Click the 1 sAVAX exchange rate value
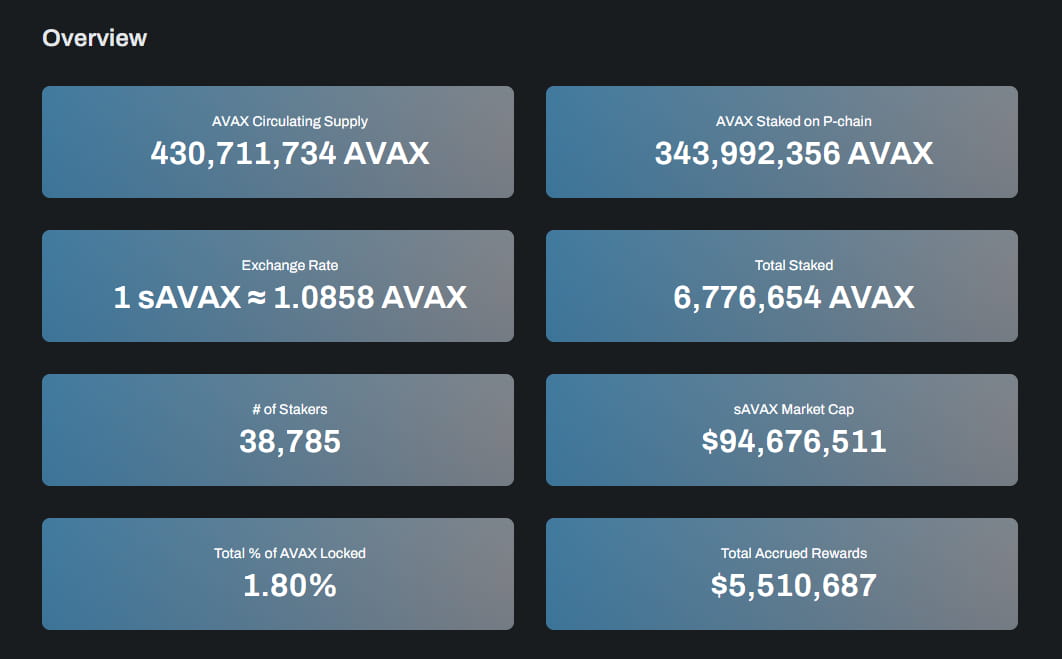The width and height of the screenshot is (1062, 659). click(x=289, y=298)
